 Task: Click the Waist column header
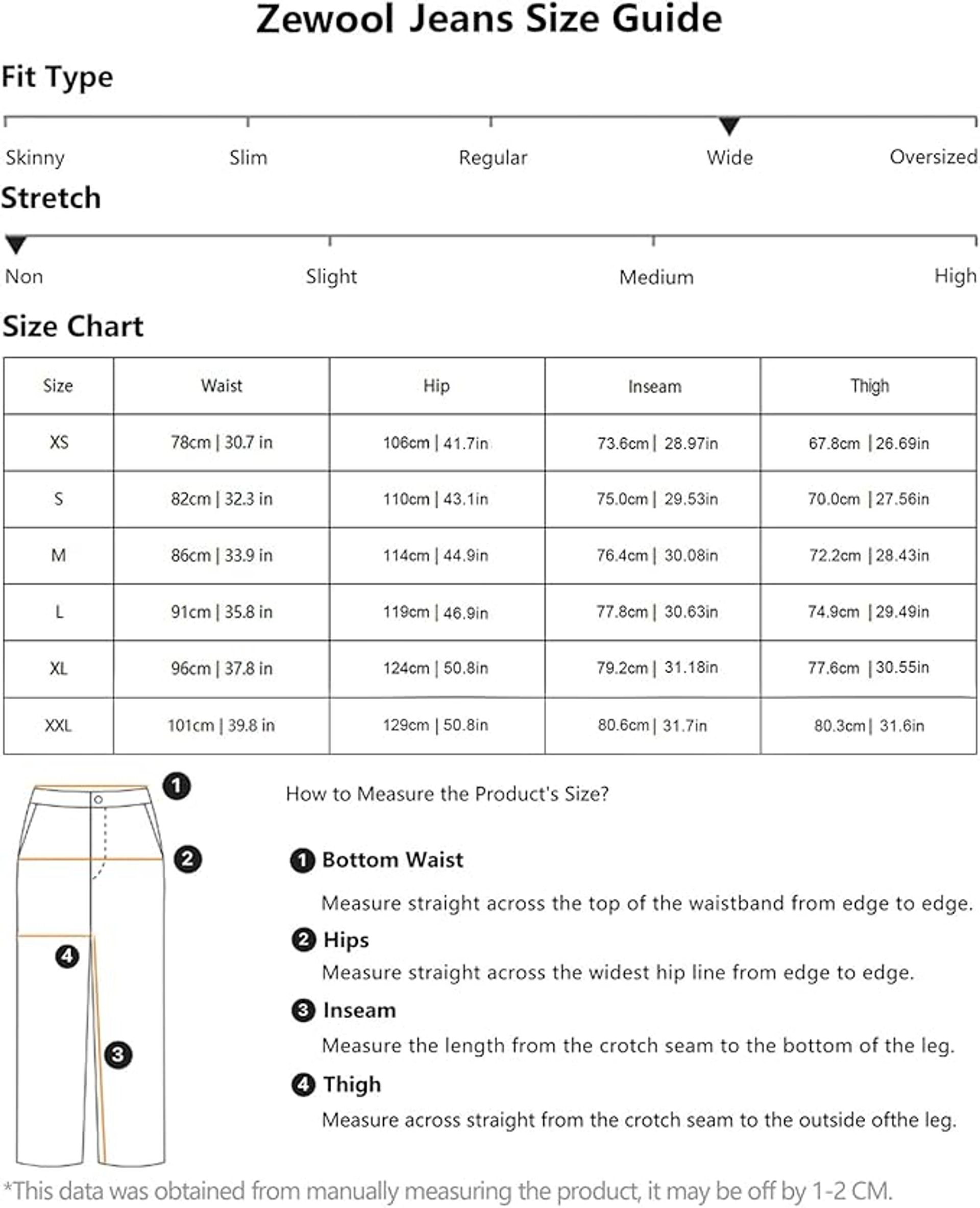coord(222,385)
